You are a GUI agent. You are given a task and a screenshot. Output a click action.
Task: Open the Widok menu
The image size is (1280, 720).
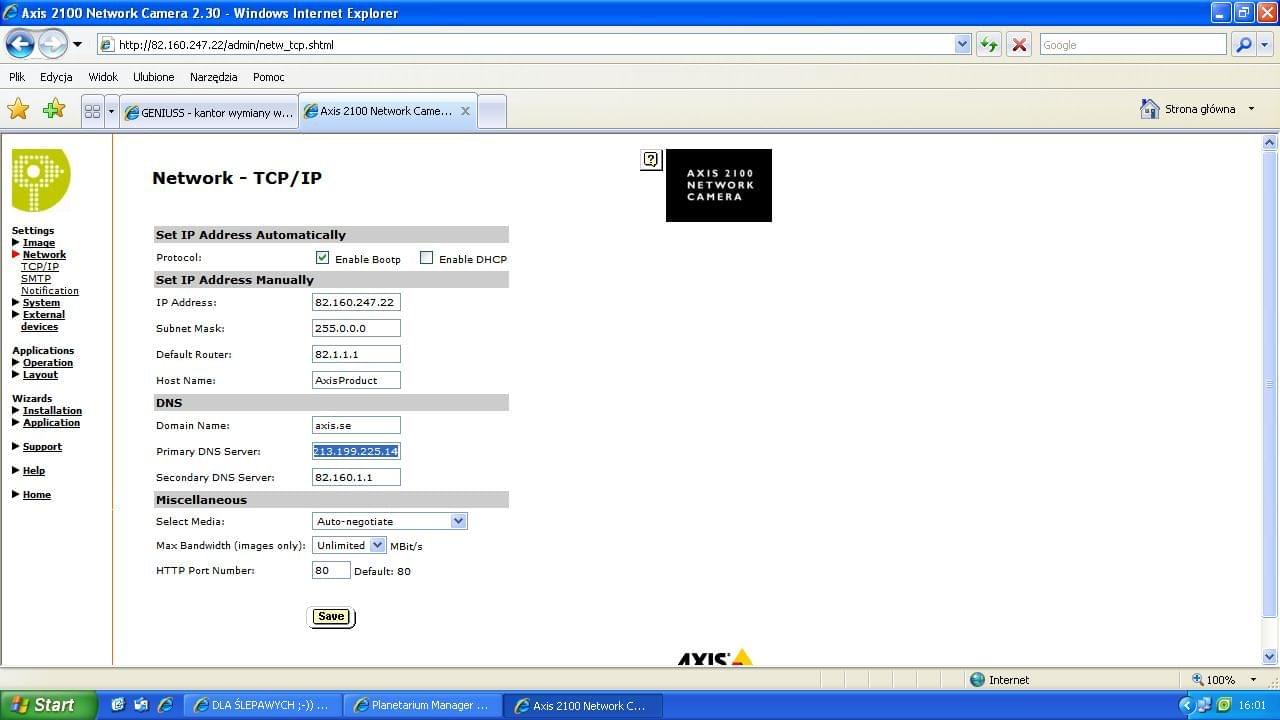click(x=103, y=77)
